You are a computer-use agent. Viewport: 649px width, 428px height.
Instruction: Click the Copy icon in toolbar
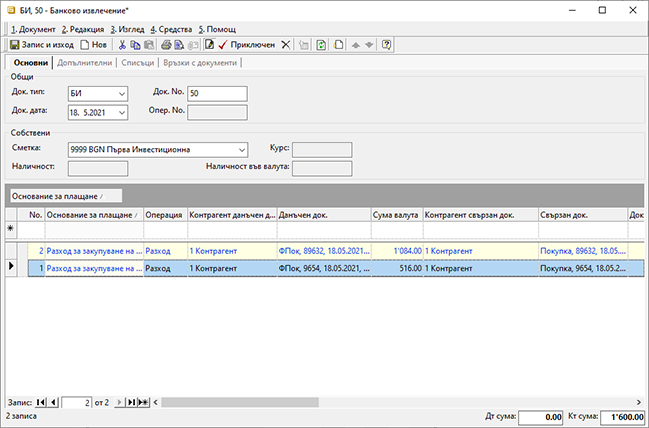pos(135,45)
